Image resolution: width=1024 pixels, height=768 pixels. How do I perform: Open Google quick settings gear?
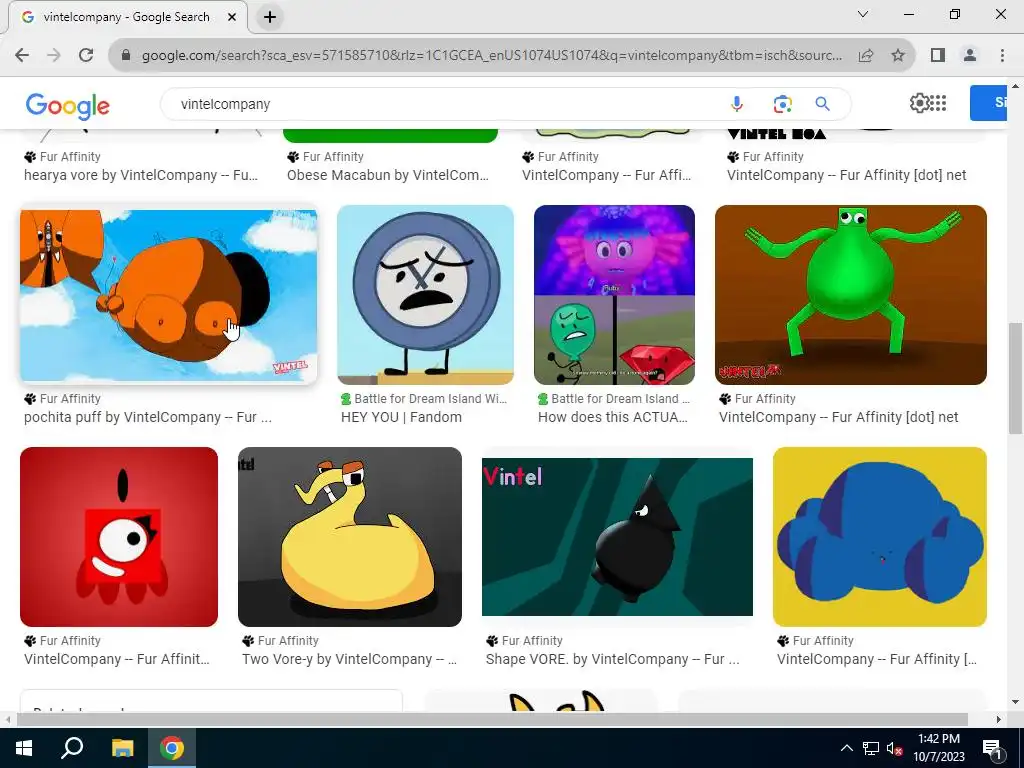(x=919, y=103)
